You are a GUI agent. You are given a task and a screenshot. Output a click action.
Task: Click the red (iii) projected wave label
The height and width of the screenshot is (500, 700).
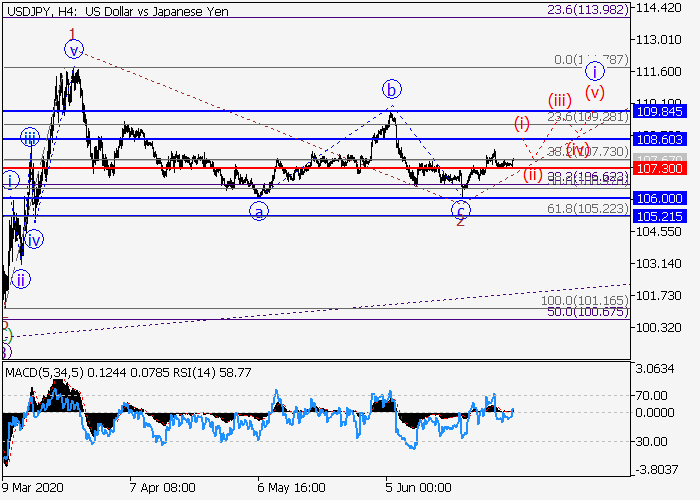559,99
